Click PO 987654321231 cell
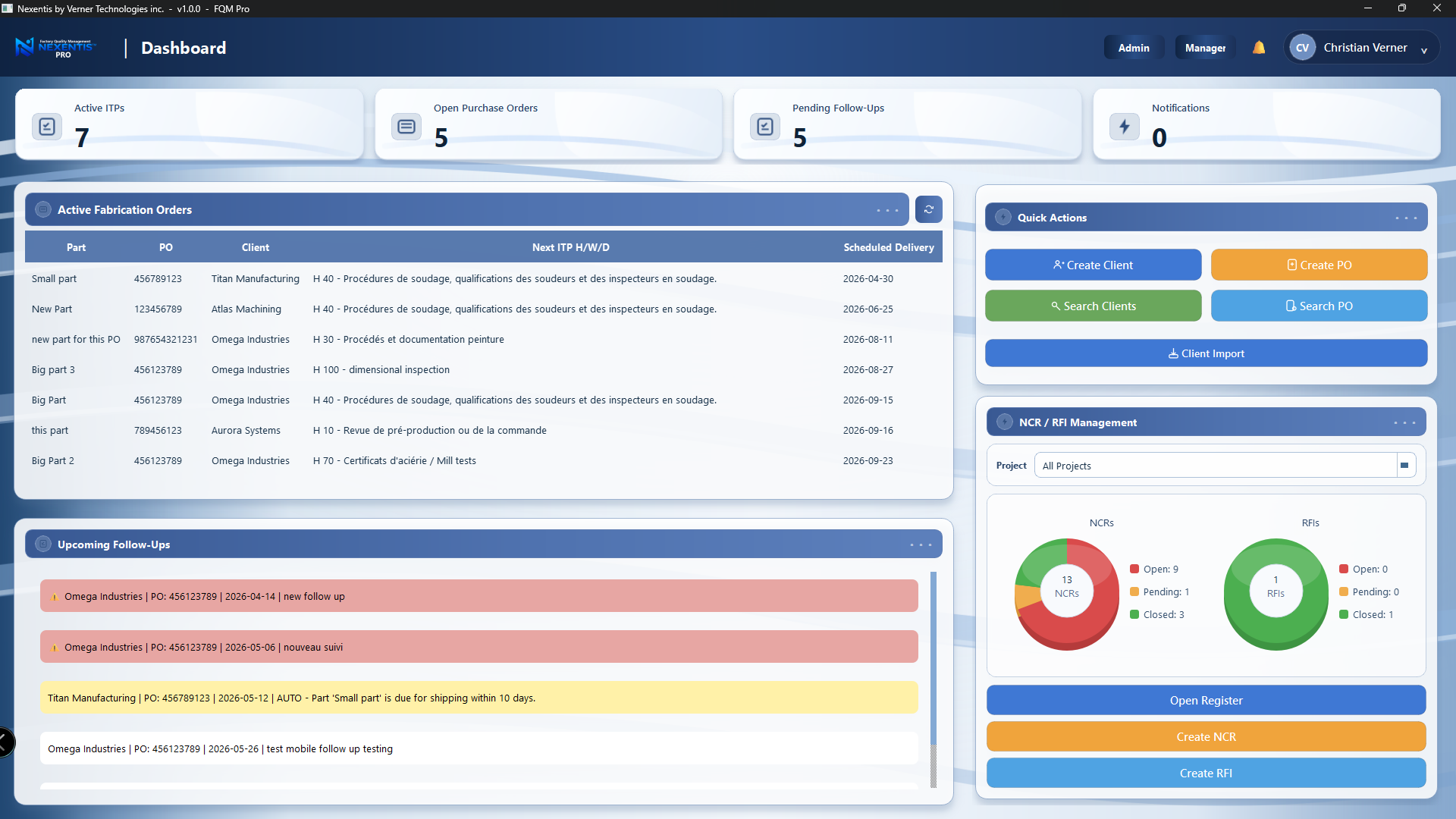The height and width of the screenshot is (819, 1456). click(x=165, y=339)
